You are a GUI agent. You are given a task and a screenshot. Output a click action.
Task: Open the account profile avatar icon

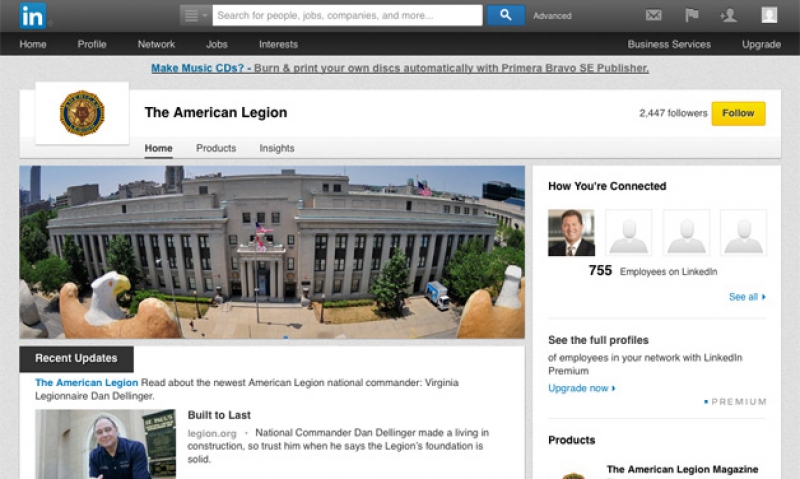[769, 15]
